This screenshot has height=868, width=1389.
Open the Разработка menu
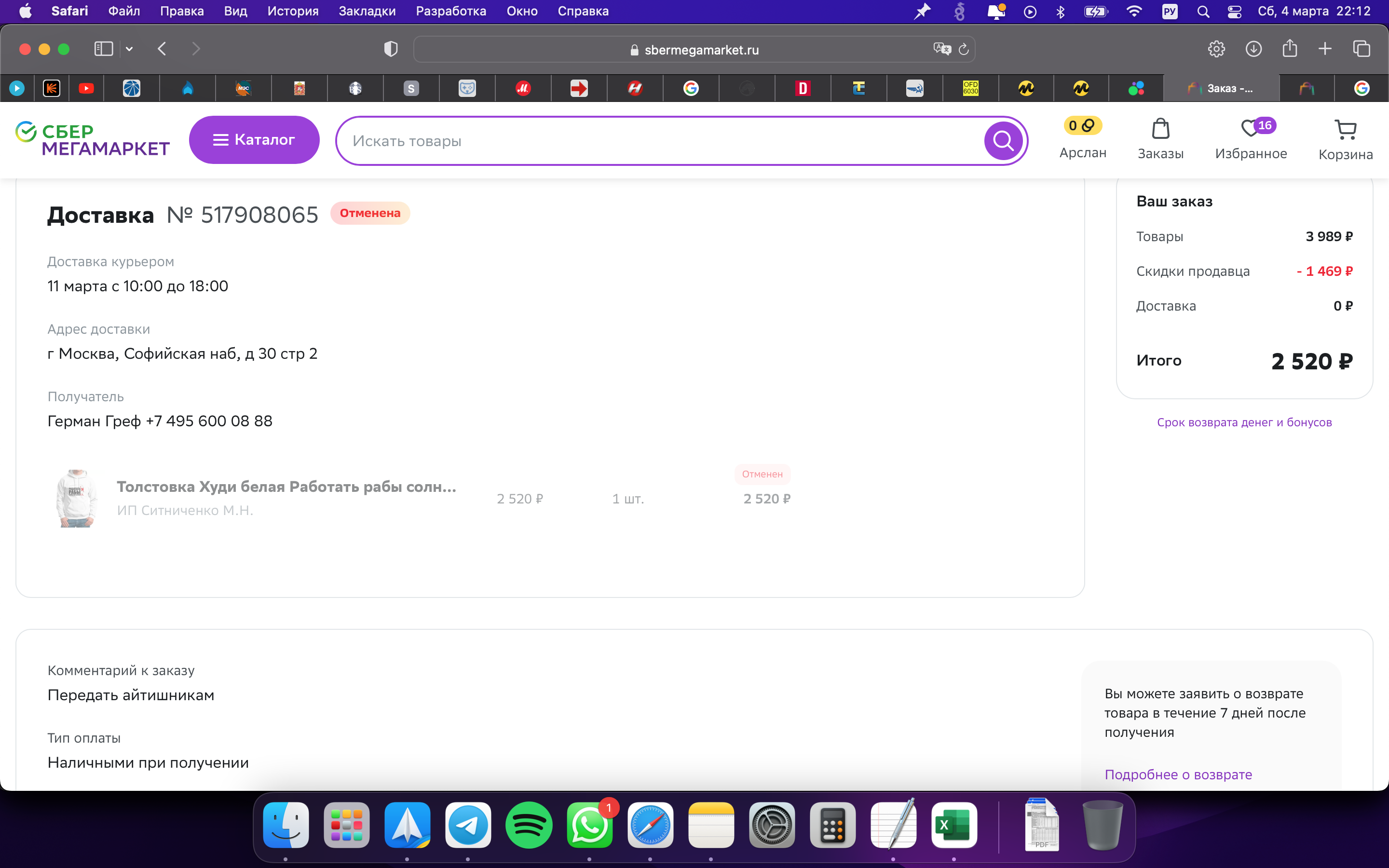pos(450,12)
